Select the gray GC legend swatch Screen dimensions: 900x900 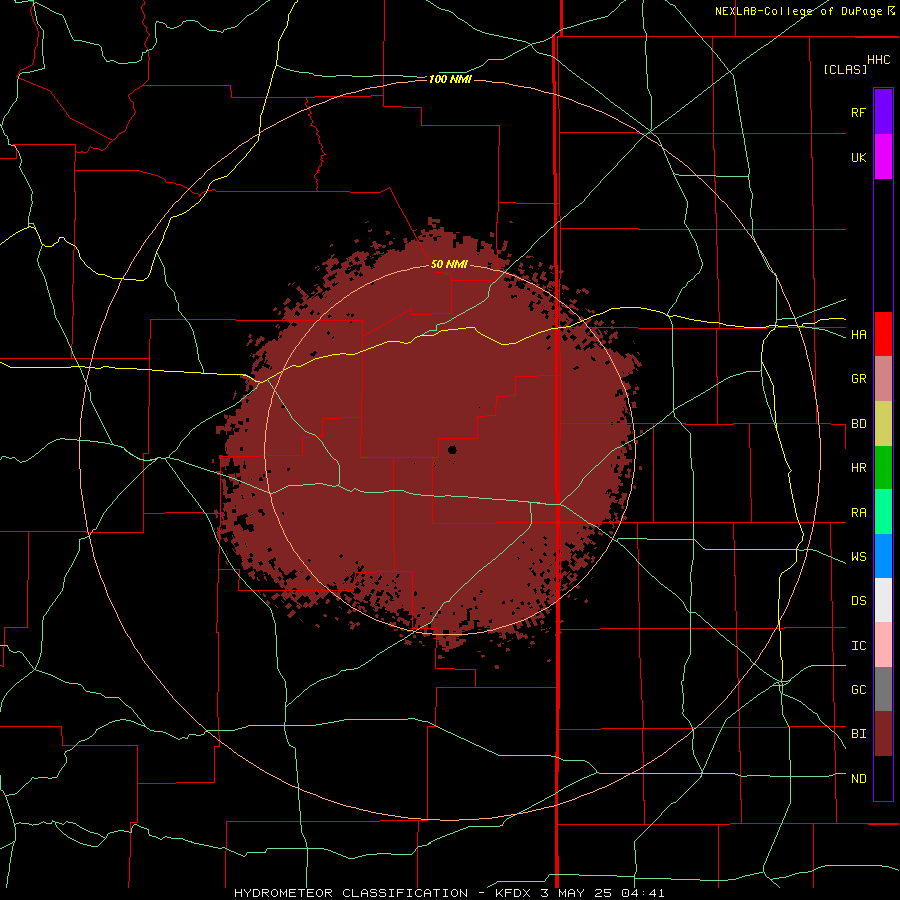(883, 689)
